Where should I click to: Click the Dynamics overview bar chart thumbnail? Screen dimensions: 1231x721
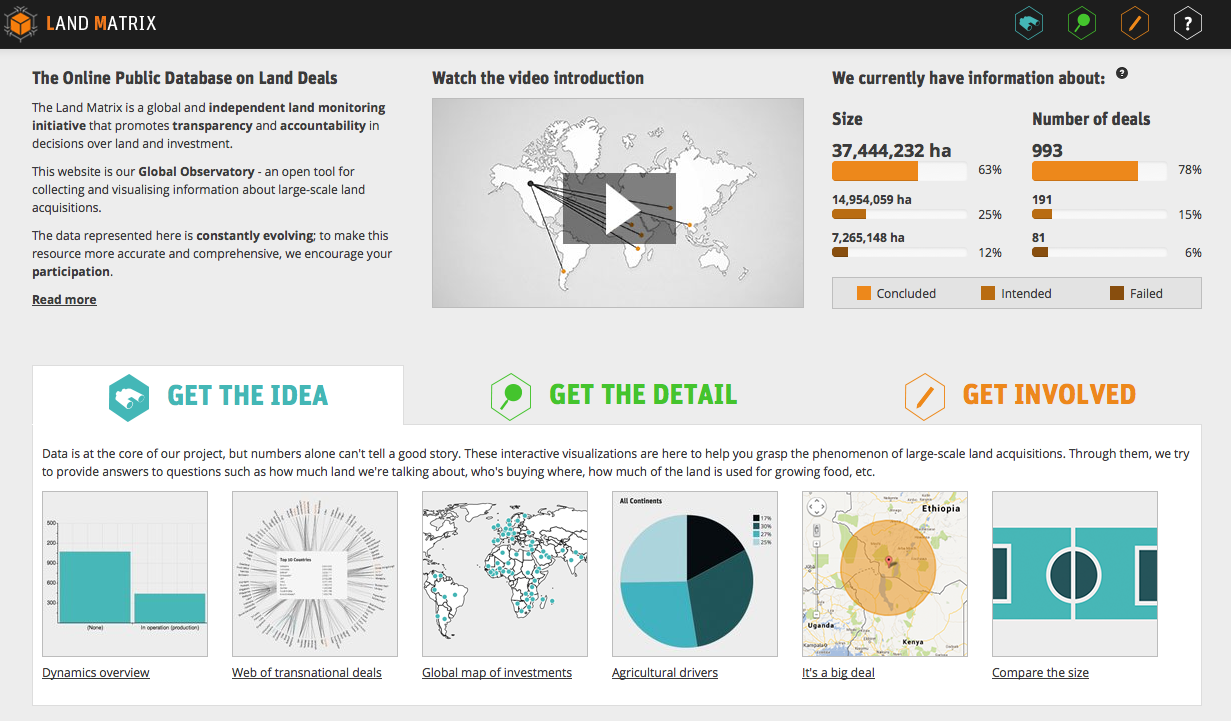pyautogui.click(x=125, y=574)
